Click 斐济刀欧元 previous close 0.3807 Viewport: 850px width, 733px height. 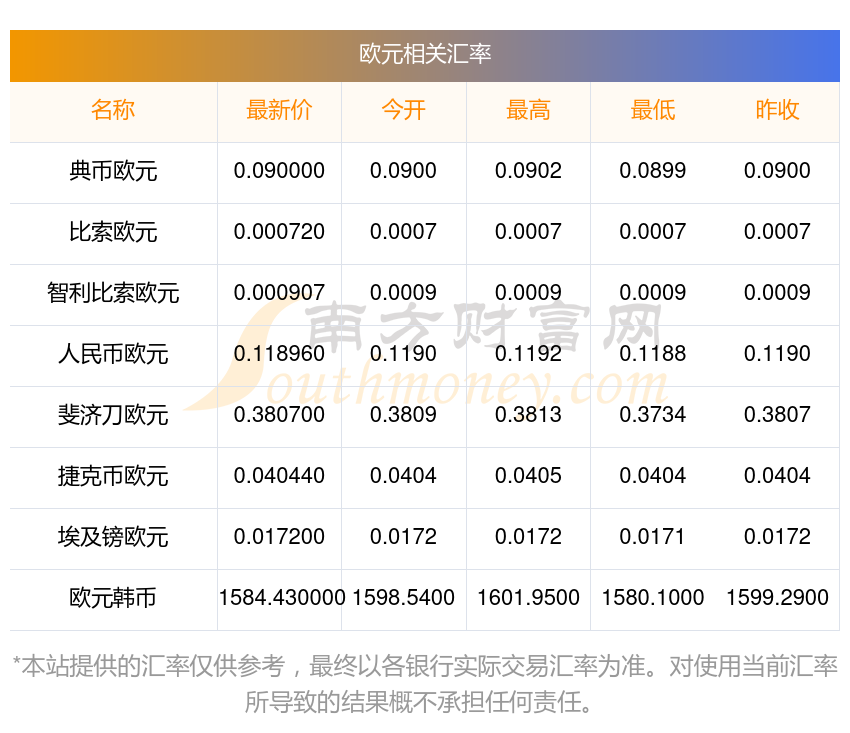(x=777, y=415)
